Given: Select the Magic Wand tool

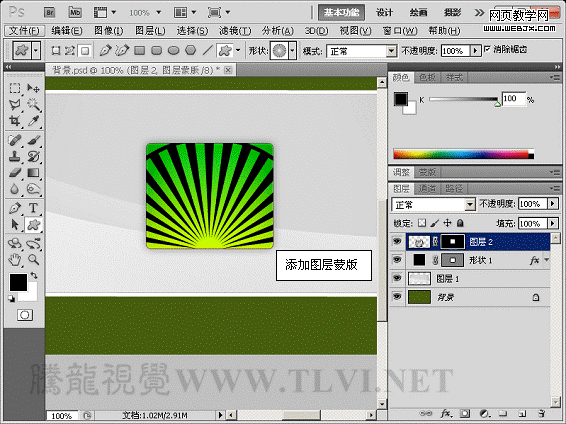Looking at the screenshot, I should [x=34, y=105].
